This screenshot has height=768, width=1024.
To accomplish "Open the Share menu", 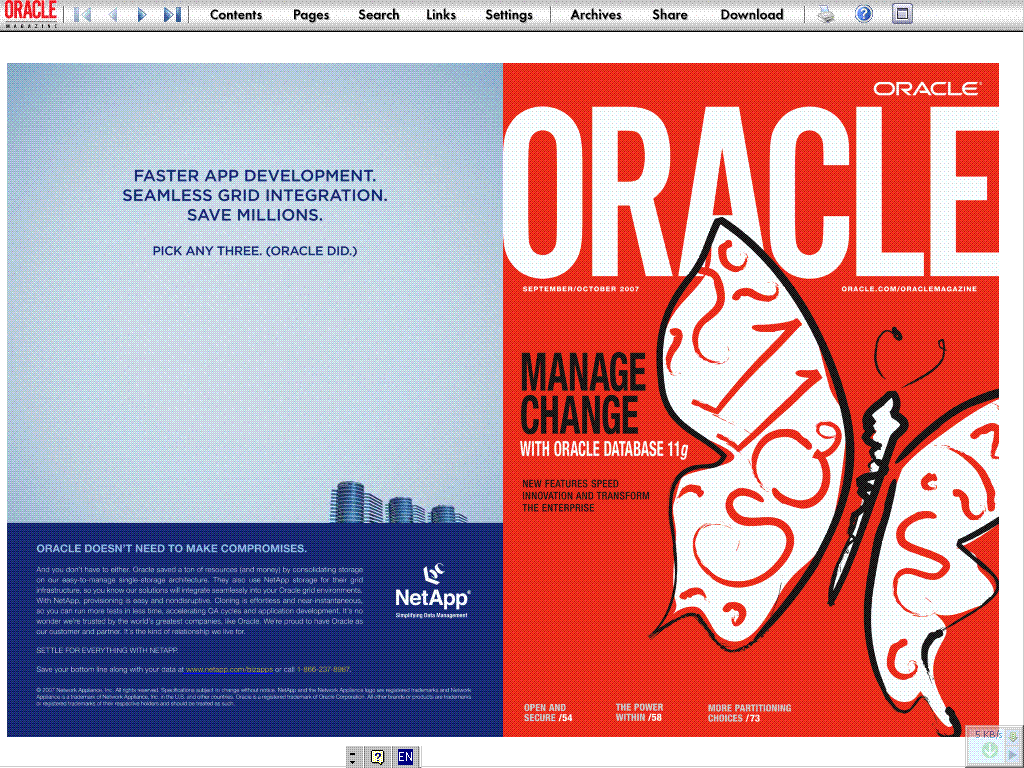I will point(670,15).
